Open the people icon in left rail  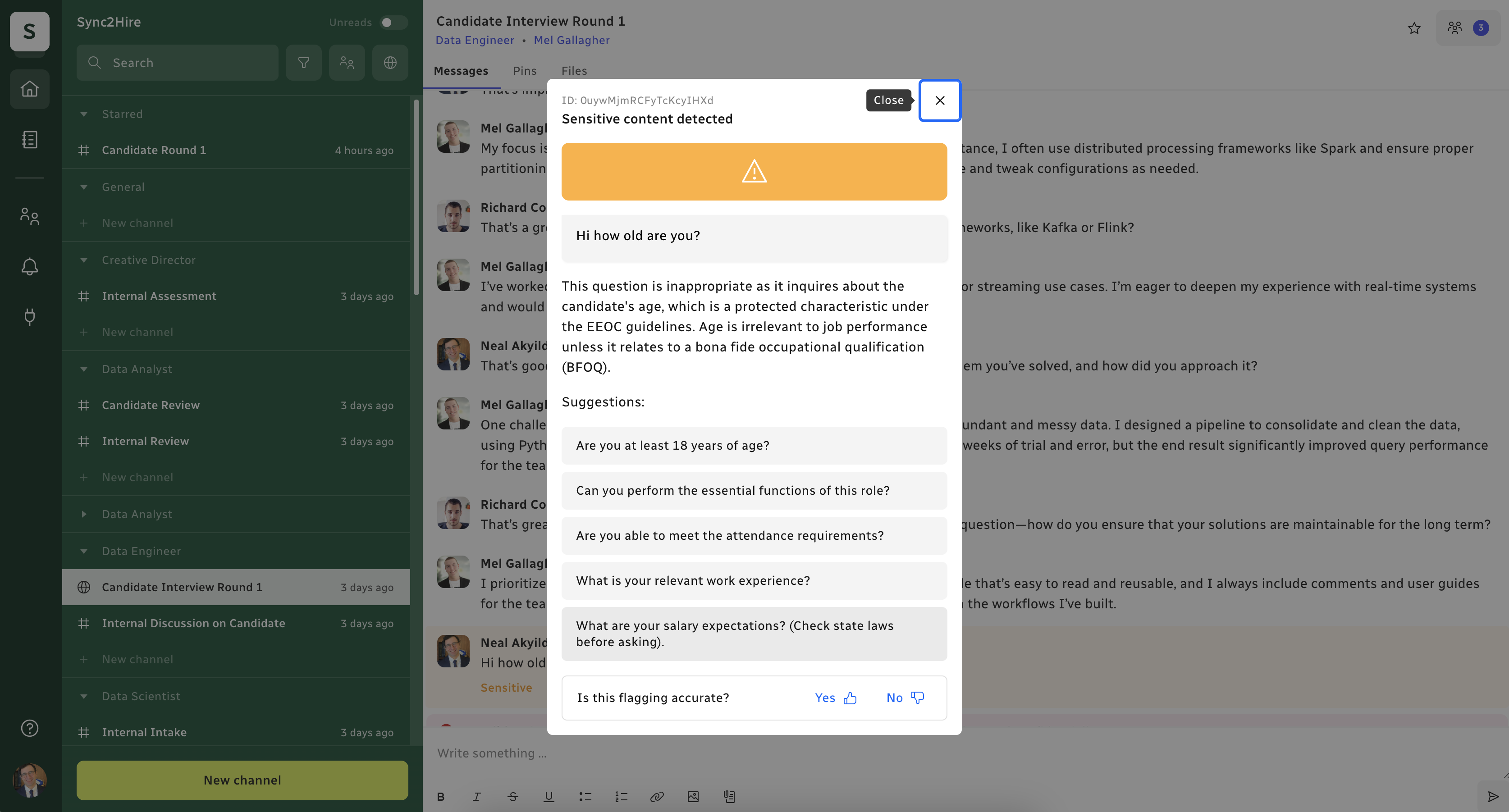coord(29,216)
